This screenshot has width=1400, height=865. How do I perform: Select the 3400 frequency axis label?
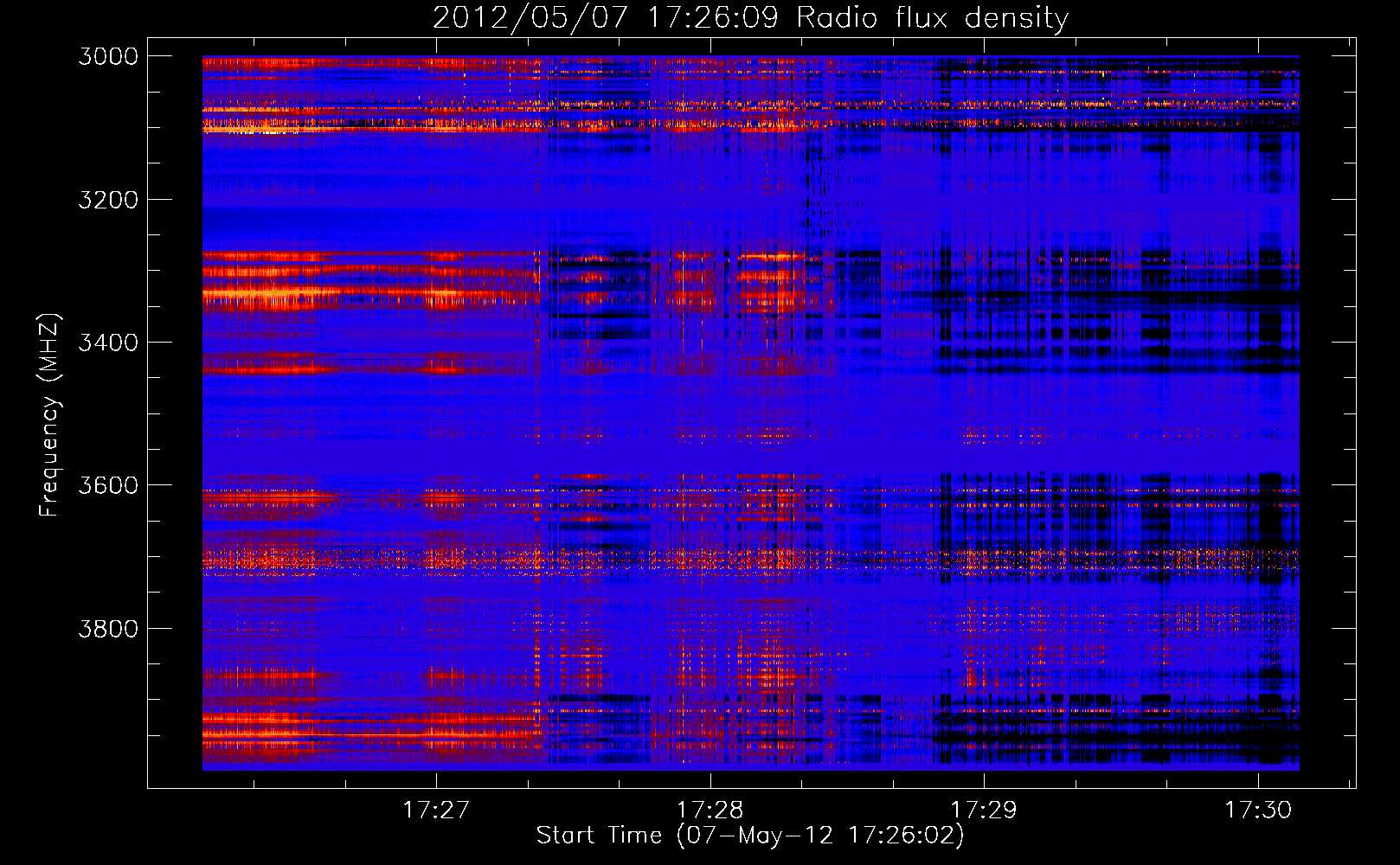click(108, 343)
